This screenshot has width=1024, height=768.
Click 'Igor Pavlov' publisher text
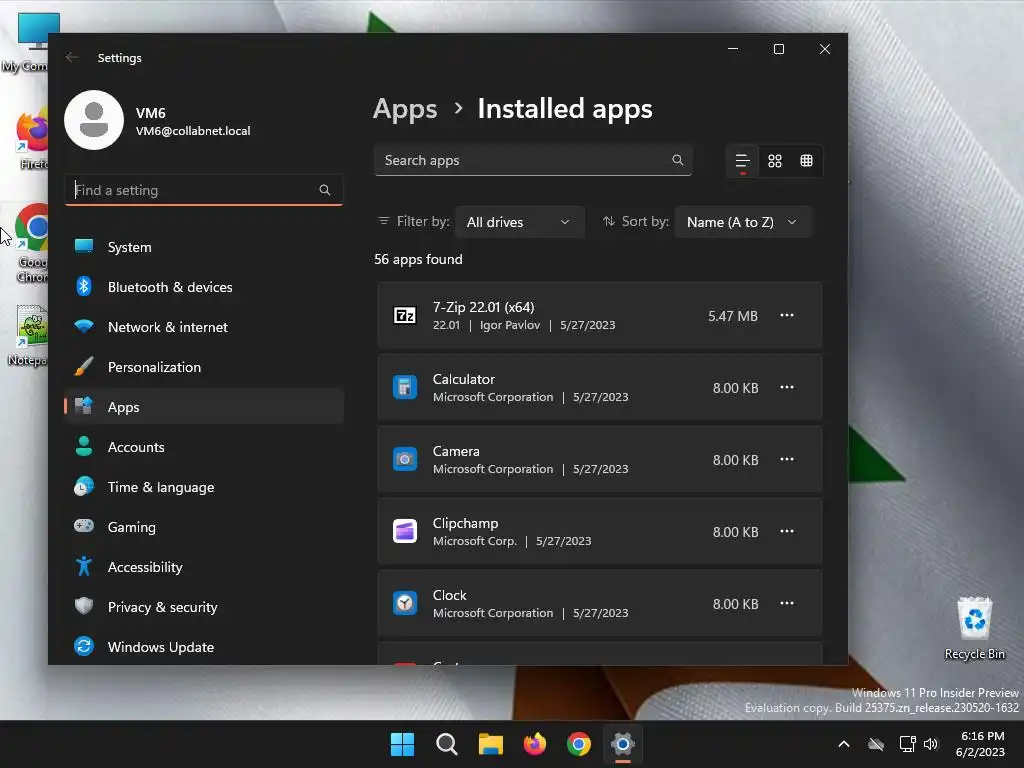[510, 325]
